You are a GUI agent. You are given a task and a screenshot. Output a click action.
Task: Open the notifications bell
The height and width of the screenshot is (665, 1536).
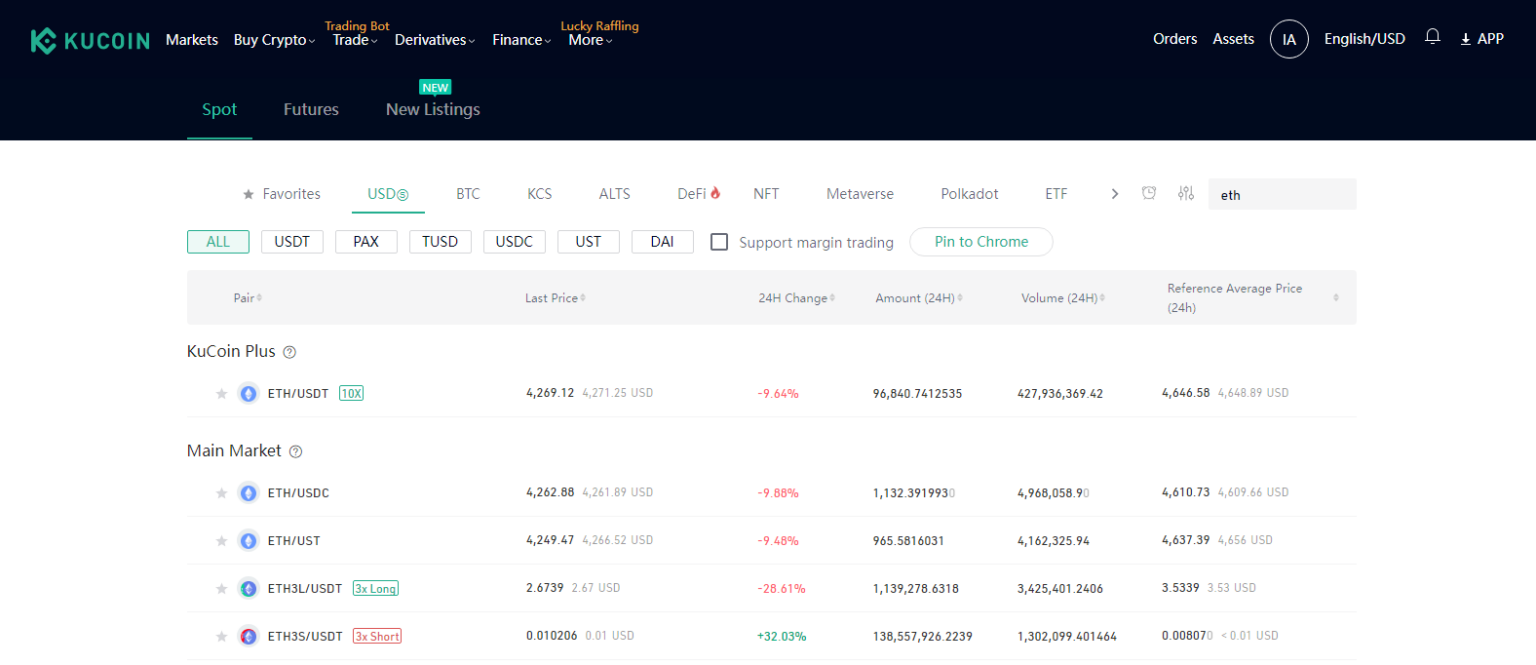coord(1433,37)
